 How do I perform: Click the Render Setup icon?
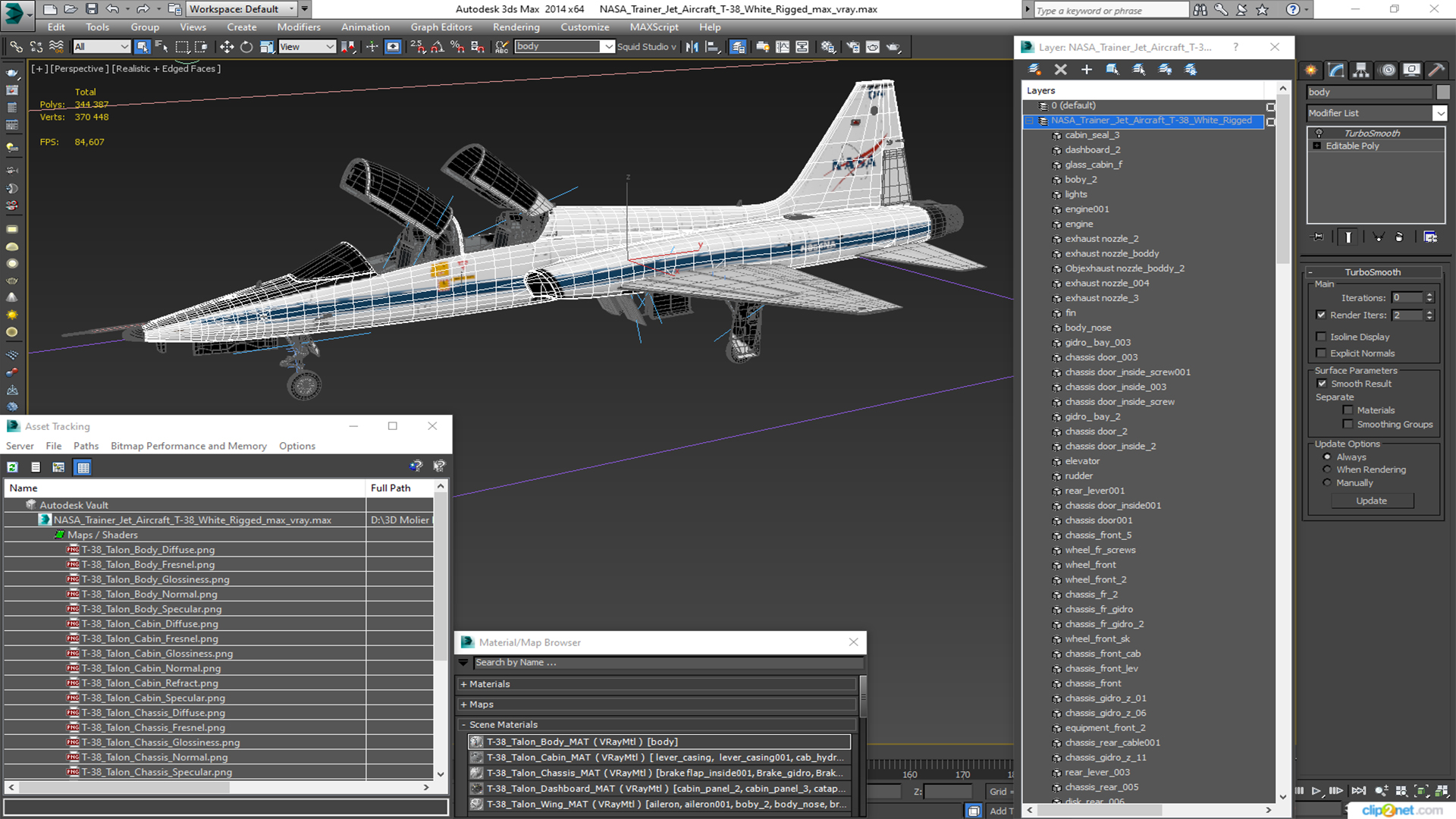[853, 47]
